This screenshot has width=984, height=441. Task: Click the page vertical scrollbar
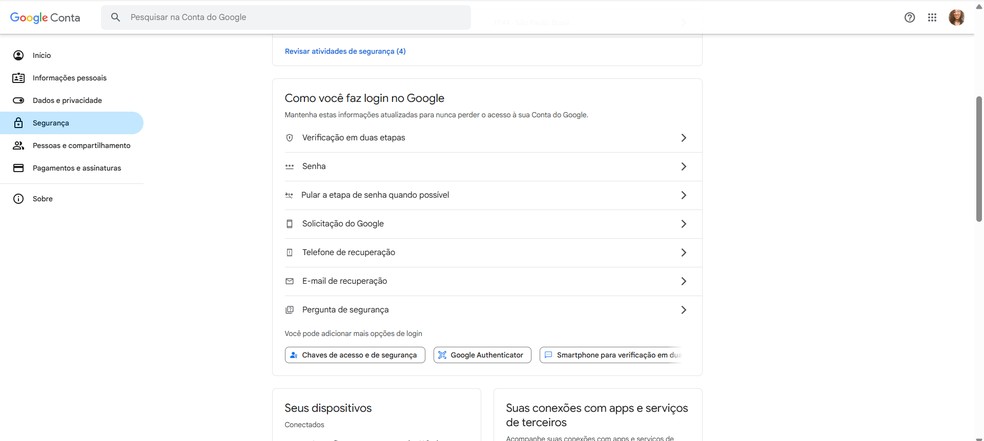[979, 158]
